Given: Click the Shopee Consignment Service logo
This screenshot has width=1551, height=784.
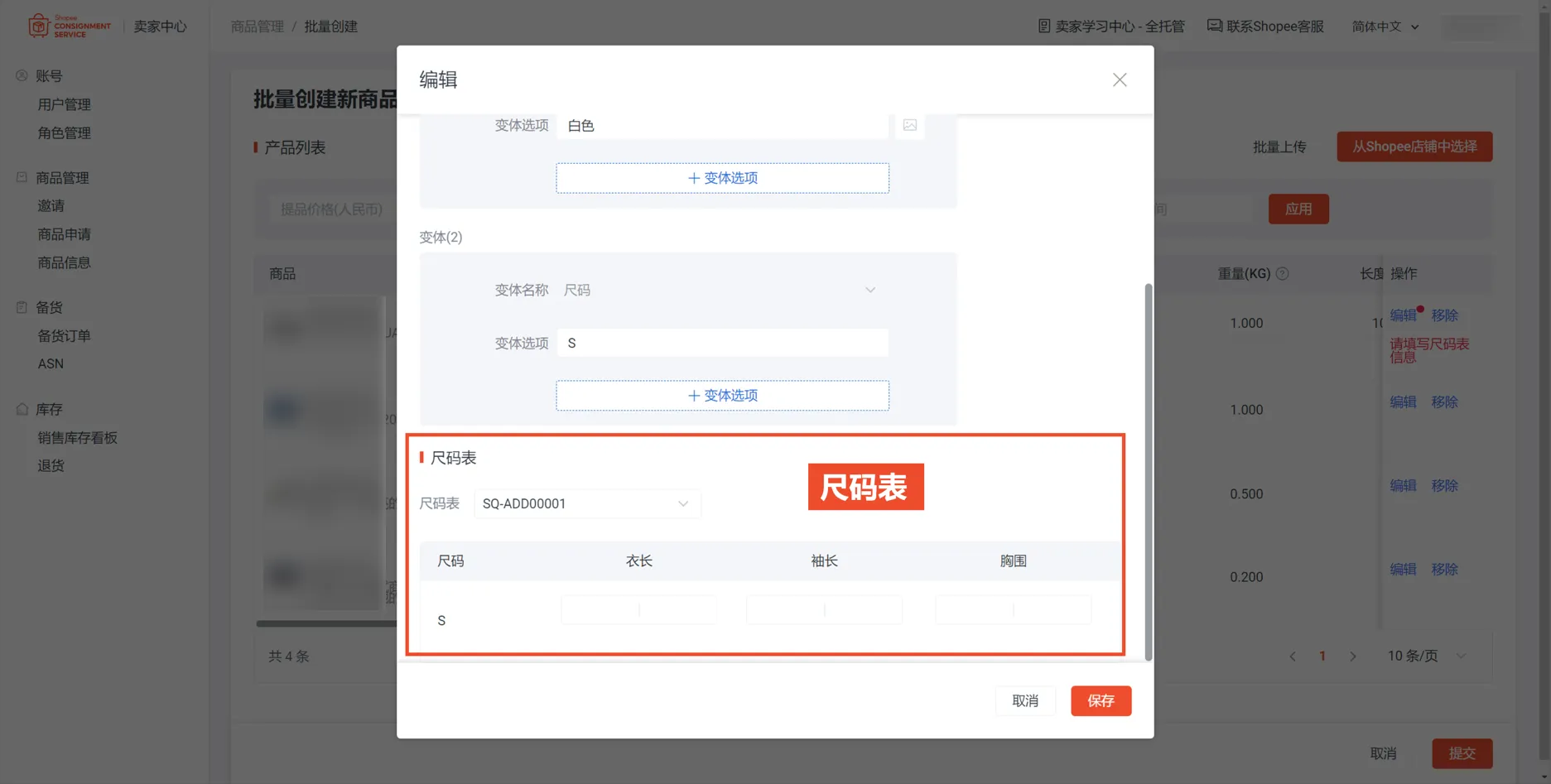Looking at the screenshot, I should 70,26.
